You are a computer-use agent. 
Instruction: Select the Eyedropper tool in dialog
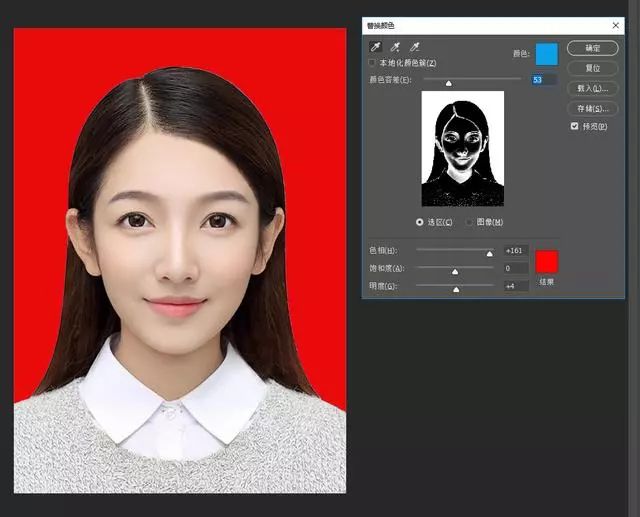point(376,47)
